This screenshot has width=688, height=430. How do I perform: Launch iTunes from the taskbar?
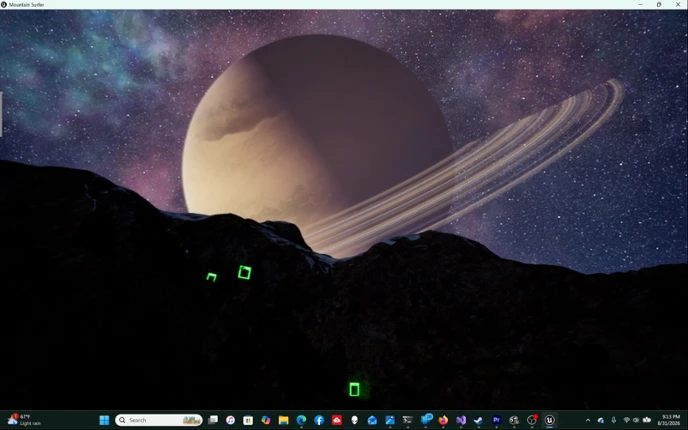(x=230, y=420)
